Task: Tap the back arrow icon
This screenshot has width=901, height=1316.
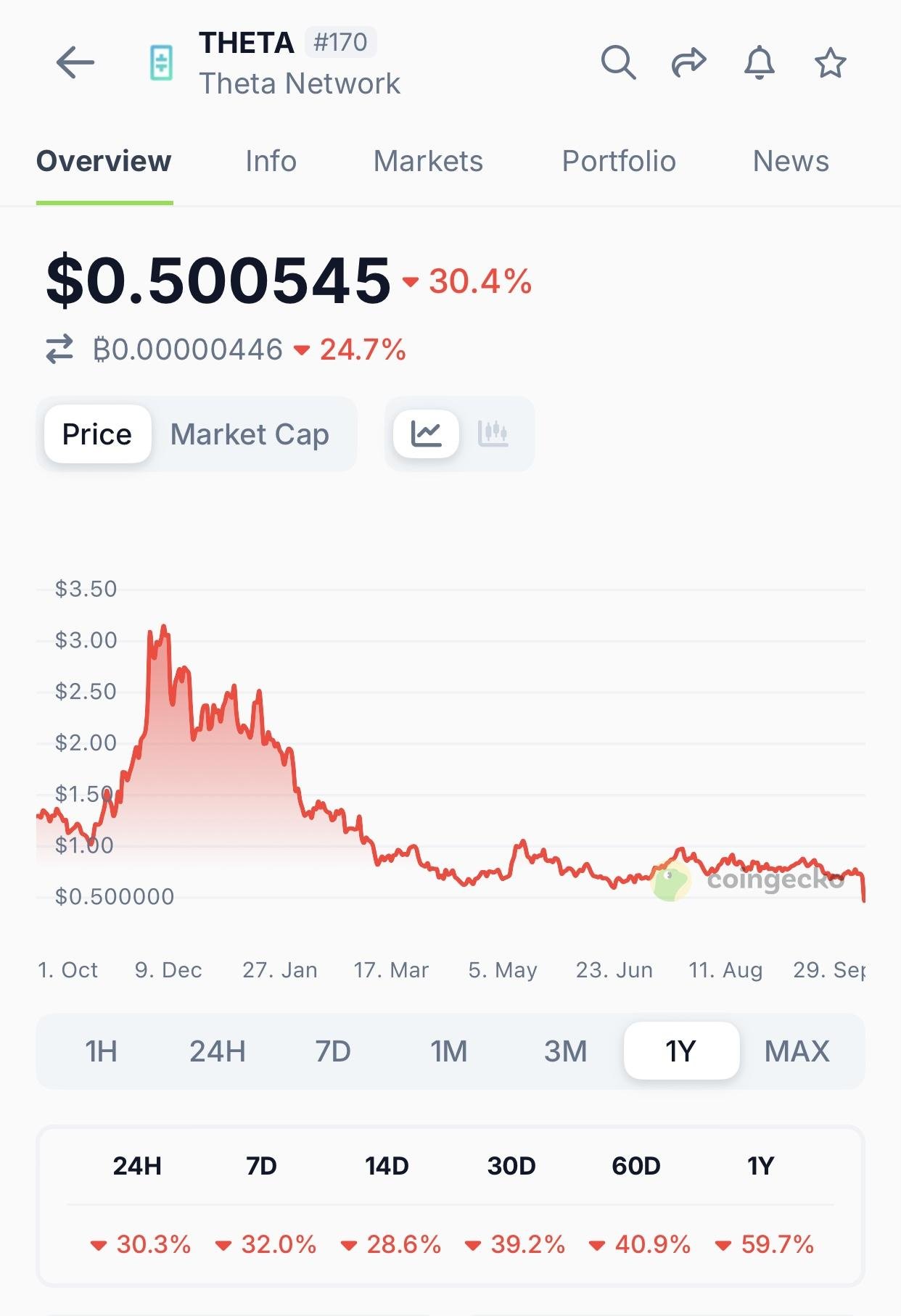Action: point(75,63)
